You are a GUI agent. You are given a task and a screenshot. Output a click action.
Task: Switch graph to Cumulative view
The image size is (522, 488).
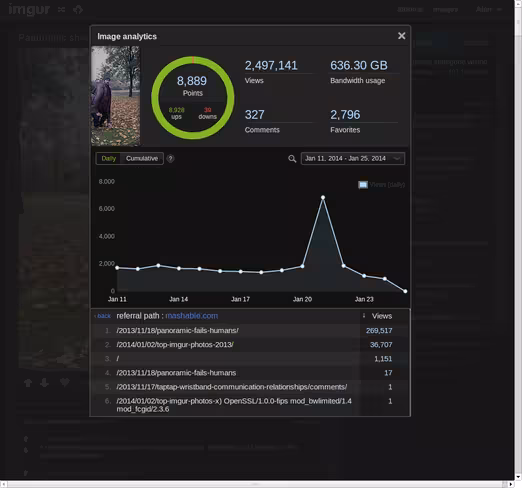142,158
